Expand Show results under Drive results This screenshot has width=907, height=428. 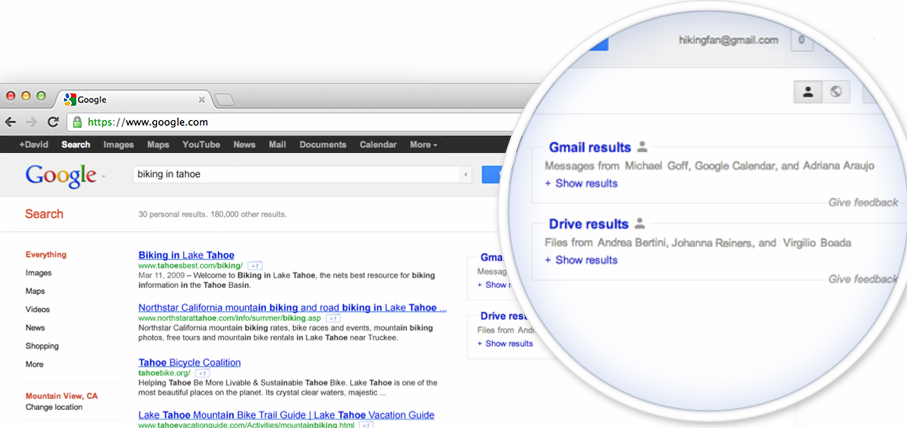(581, 260)
